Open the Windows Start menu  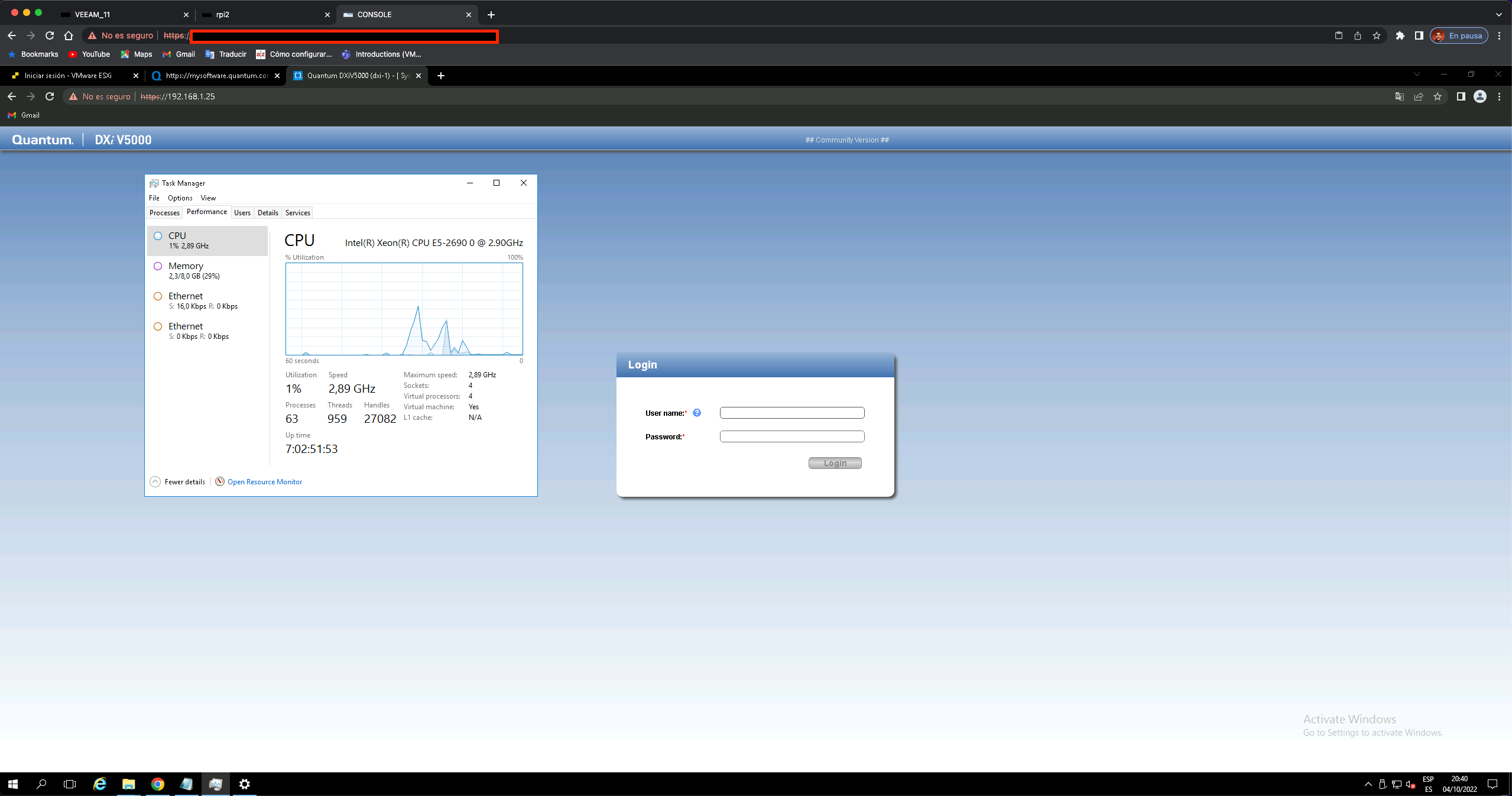pyautogui.click(x=13, y=784)
